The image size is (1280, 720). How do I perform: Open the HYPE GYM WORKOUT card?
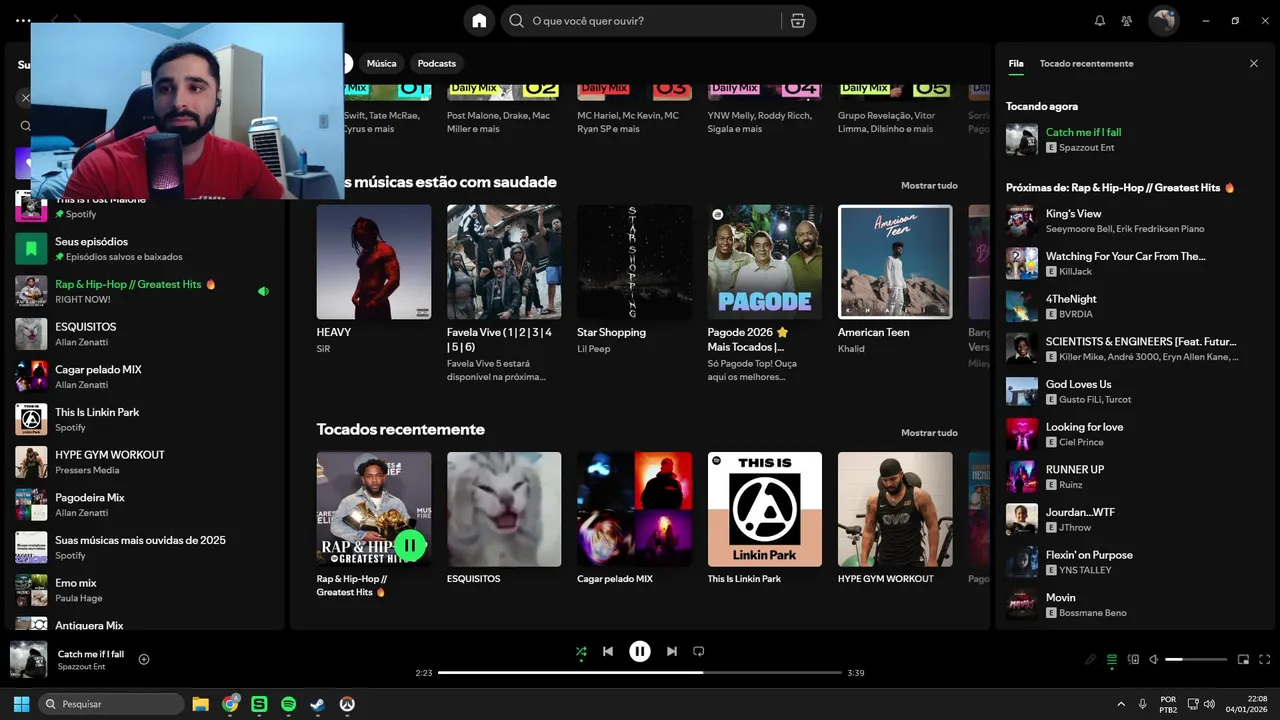895,520
